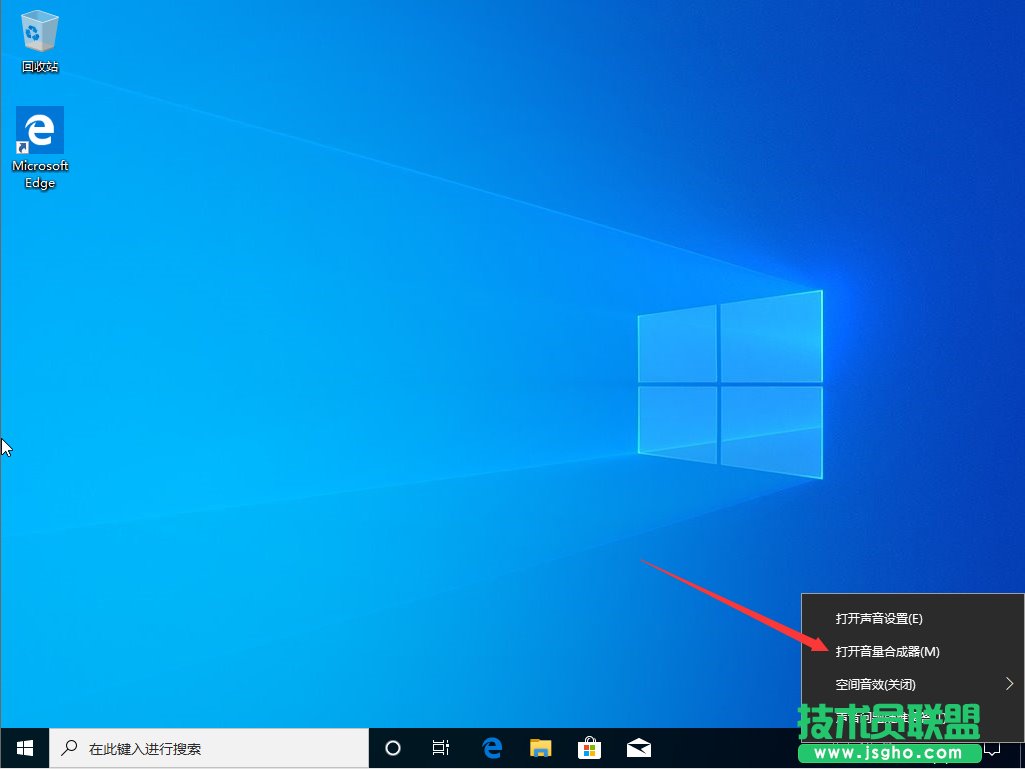Open File Explorer from the taskbar
Image resolution: width=1025 pixels, height=769 pixels.
point(540,747)
